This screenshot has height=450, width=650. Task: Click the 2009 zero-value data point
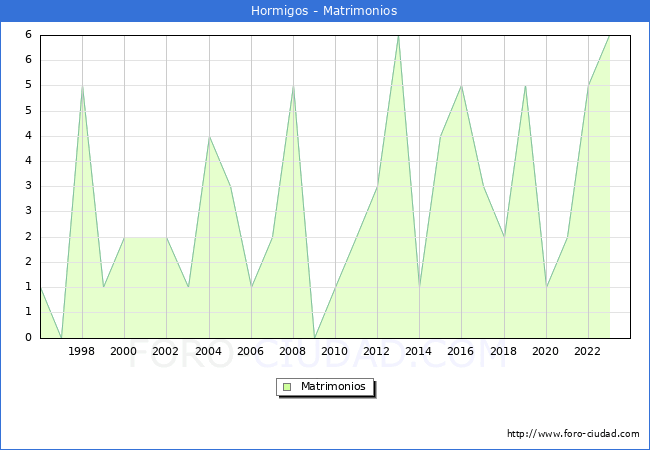pos(315,338)
